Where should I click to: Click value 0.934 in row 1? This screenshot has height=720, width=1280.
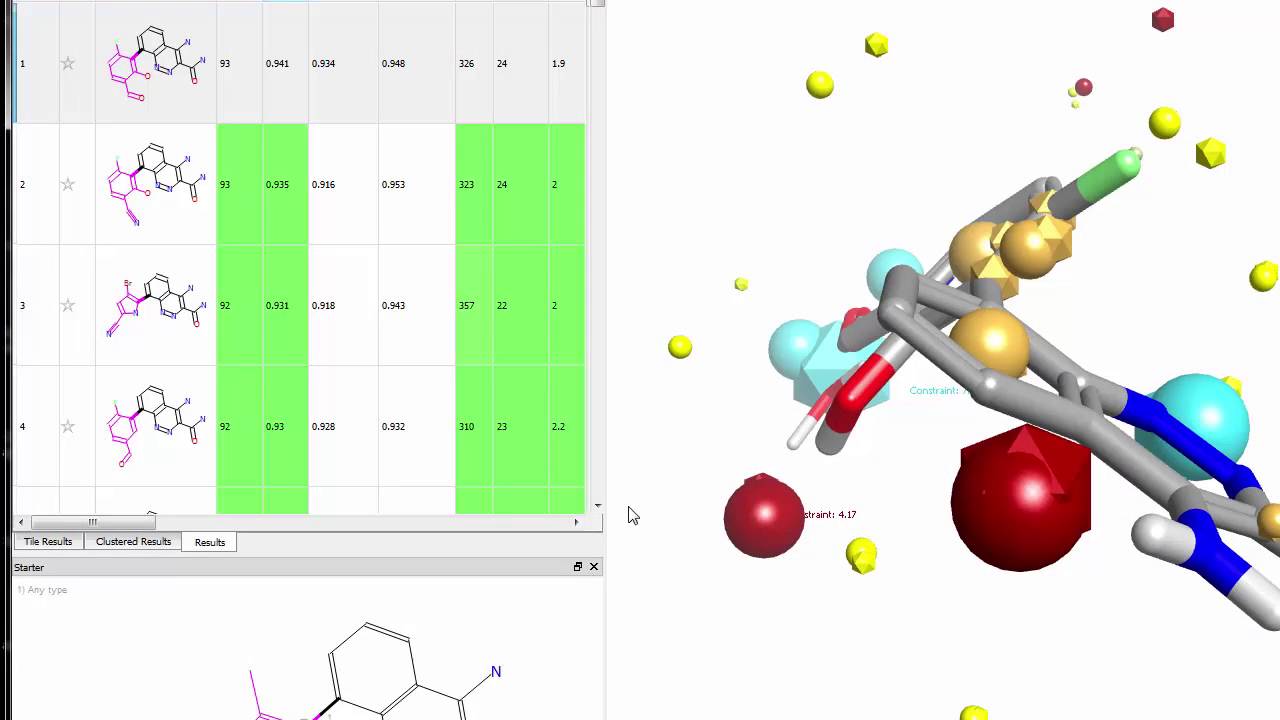(323, 63)
